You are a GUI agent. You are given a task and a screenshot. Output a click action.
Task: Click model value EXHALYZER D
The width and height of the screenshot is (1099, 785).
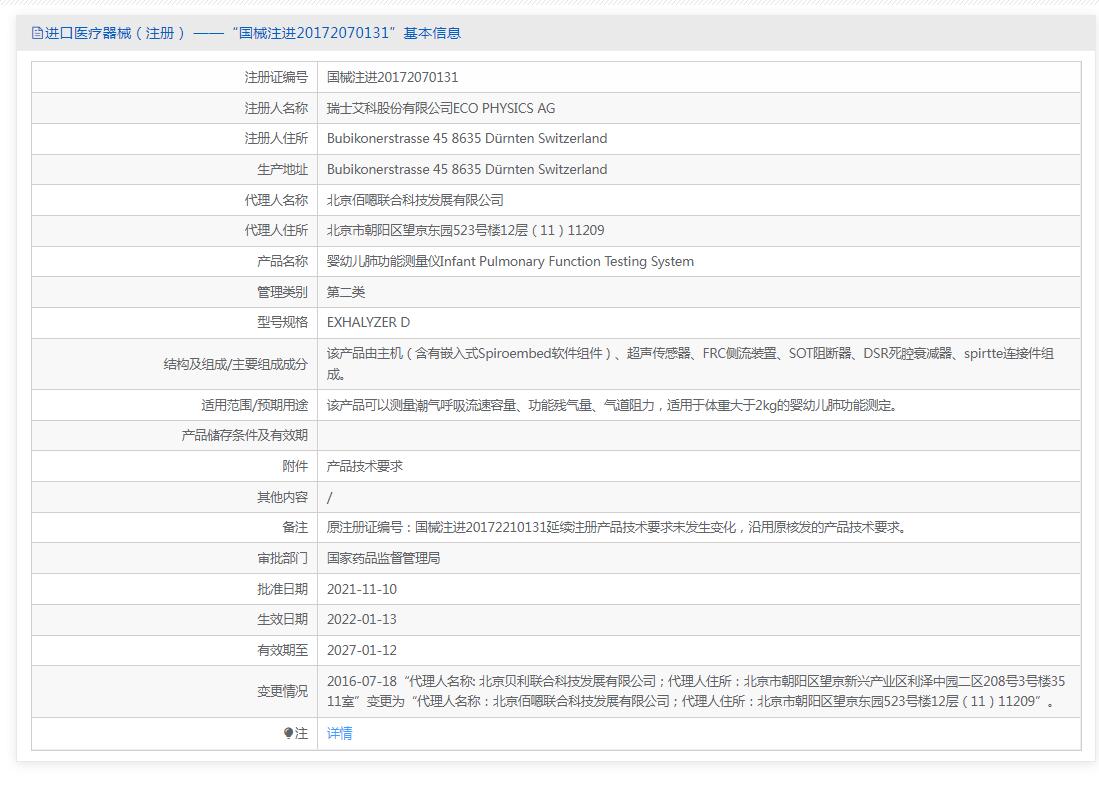[368, 322]
